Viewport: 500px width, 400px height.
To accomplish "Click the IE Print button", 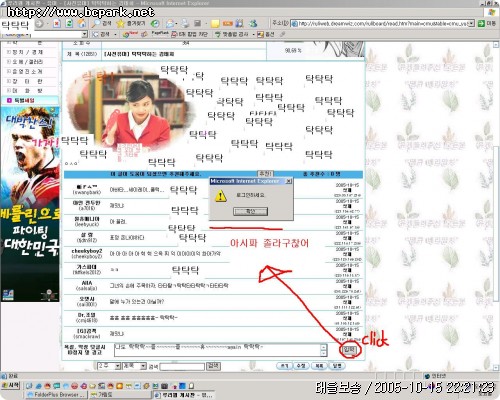I will coord(185,24).
